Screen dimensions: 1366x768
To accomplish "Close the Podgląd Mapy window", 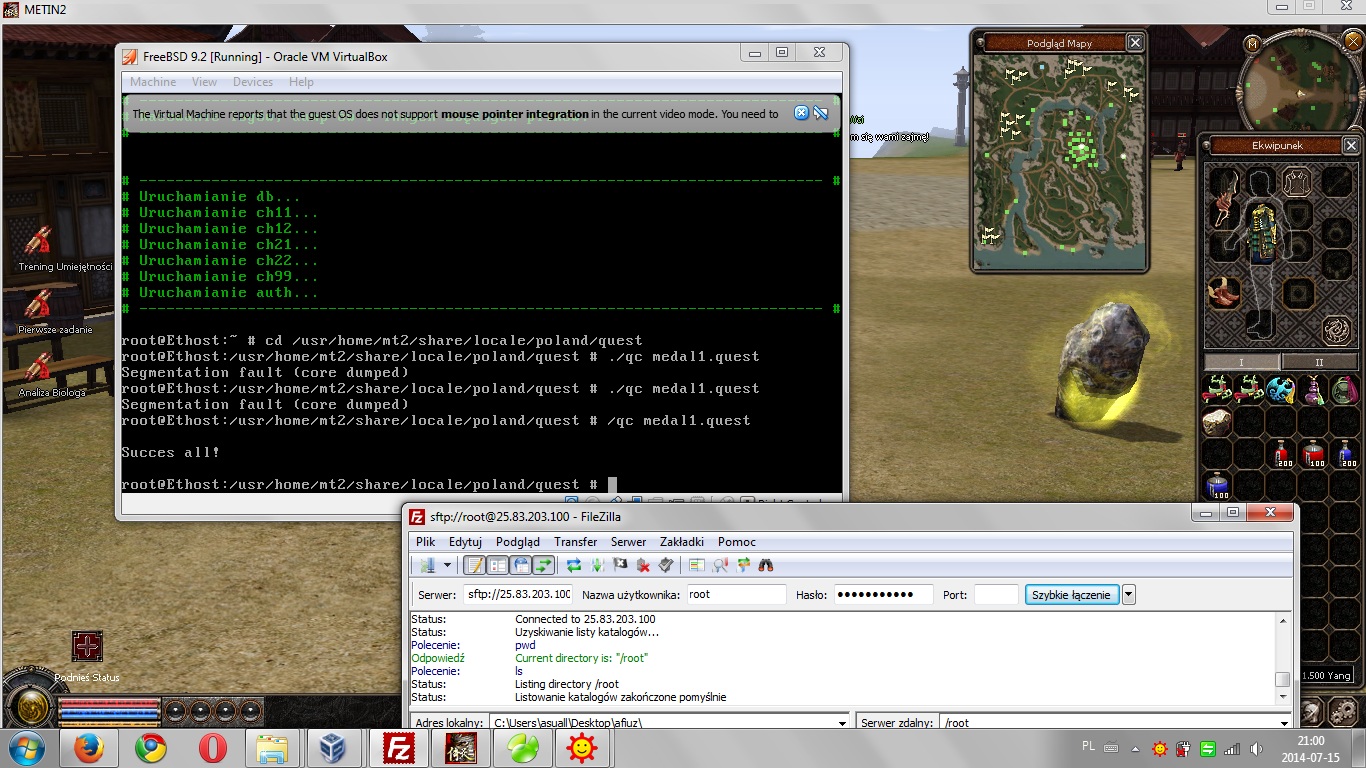I will [1134, 43].
